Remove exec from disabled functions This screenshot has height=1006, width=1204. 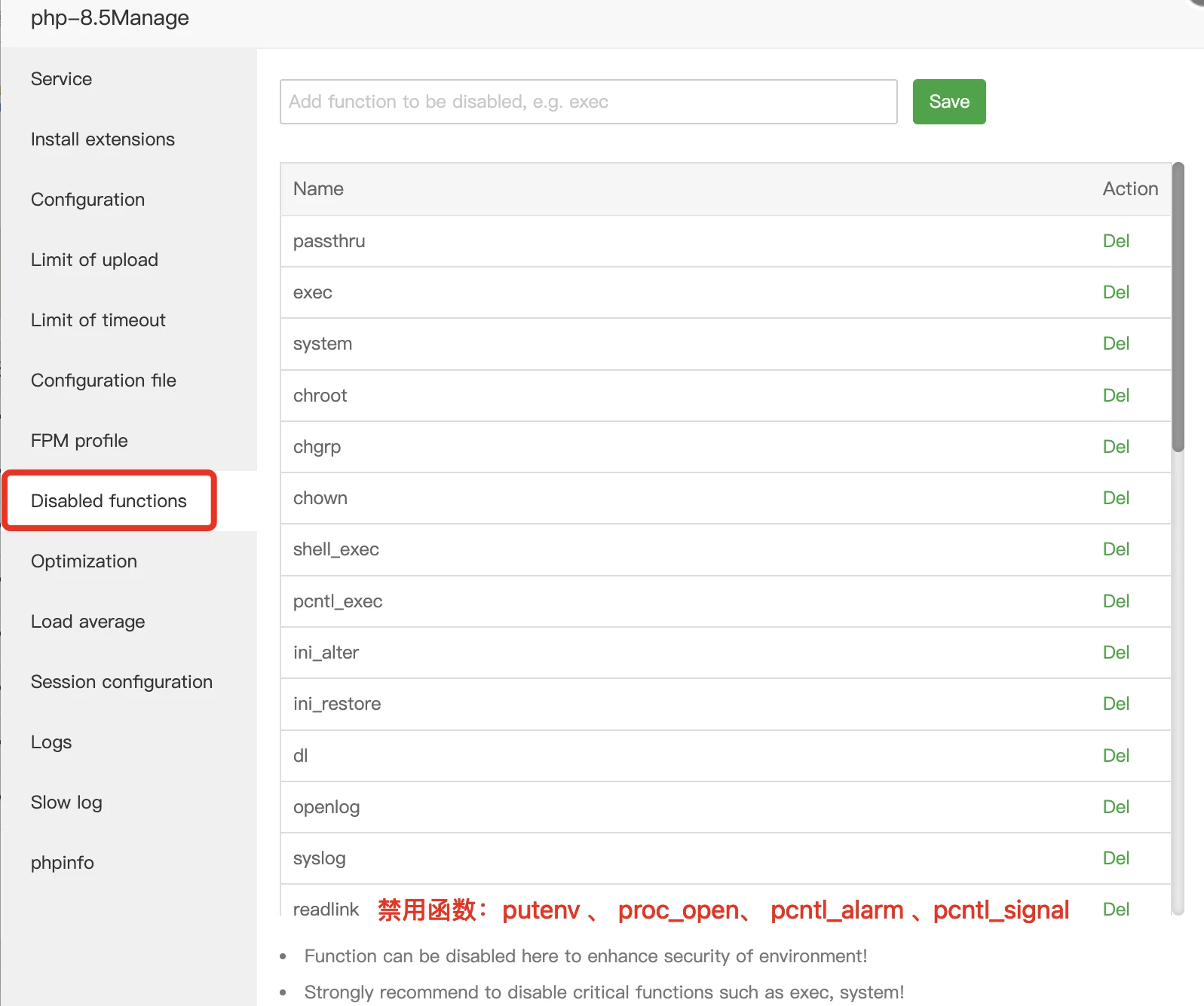tap(1115, 292)
